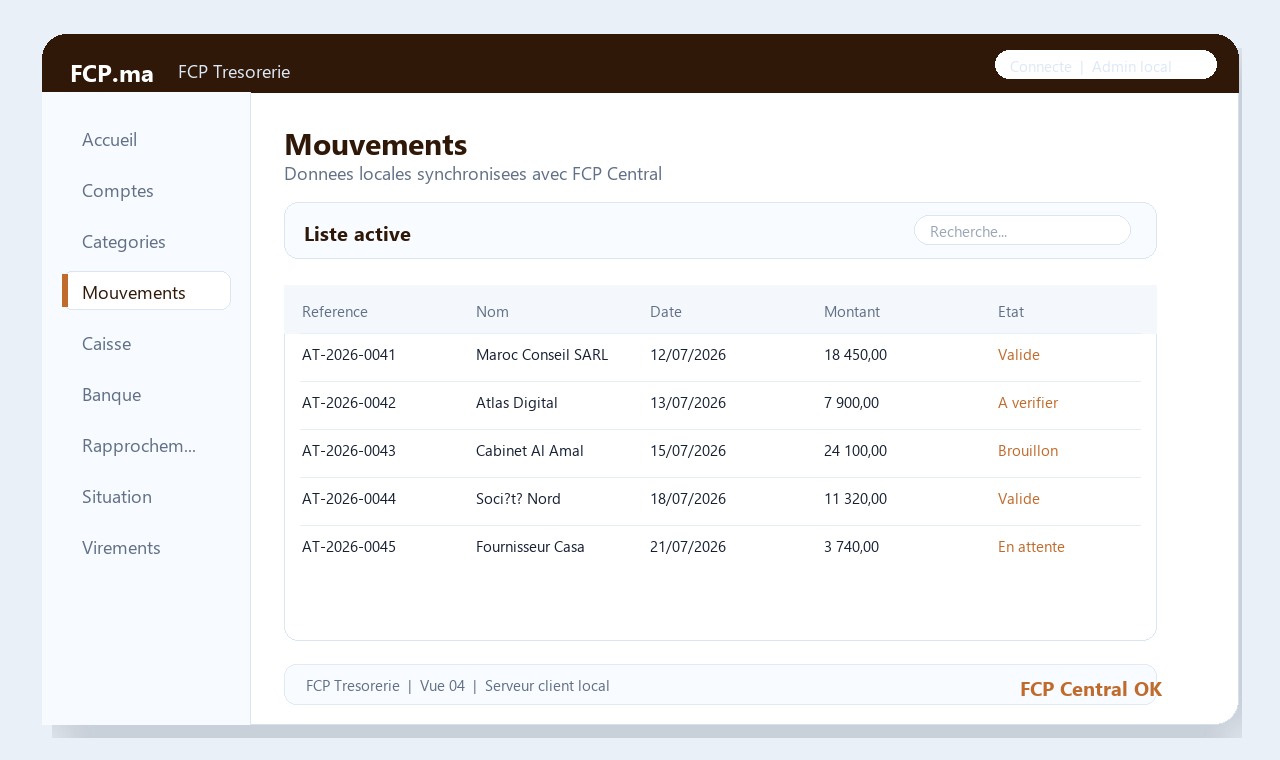The image size is (1280, 760).
Task: Click the Reference column header
Action: click(x=335, y=312)
